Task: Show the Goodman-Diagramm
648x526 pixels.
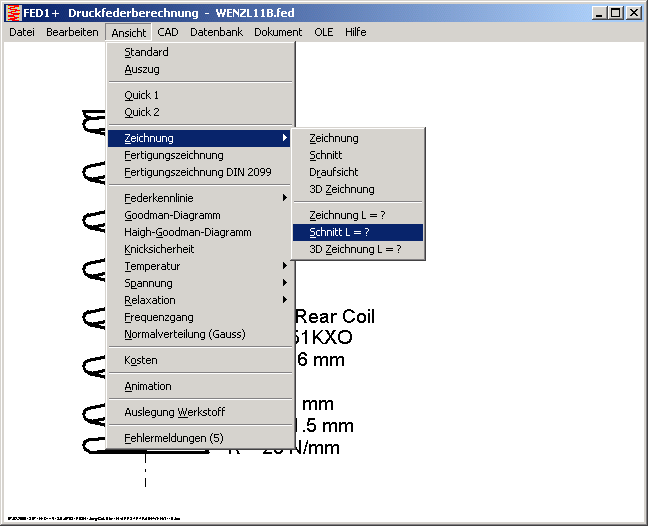Action: click(172, 215)
